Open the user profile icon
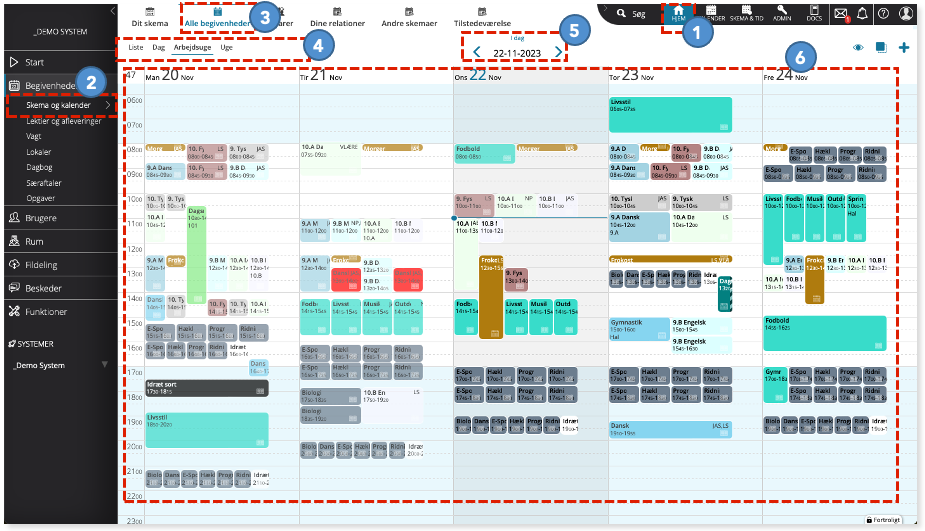This screenshot has height=531, width=925. [906, 14]
